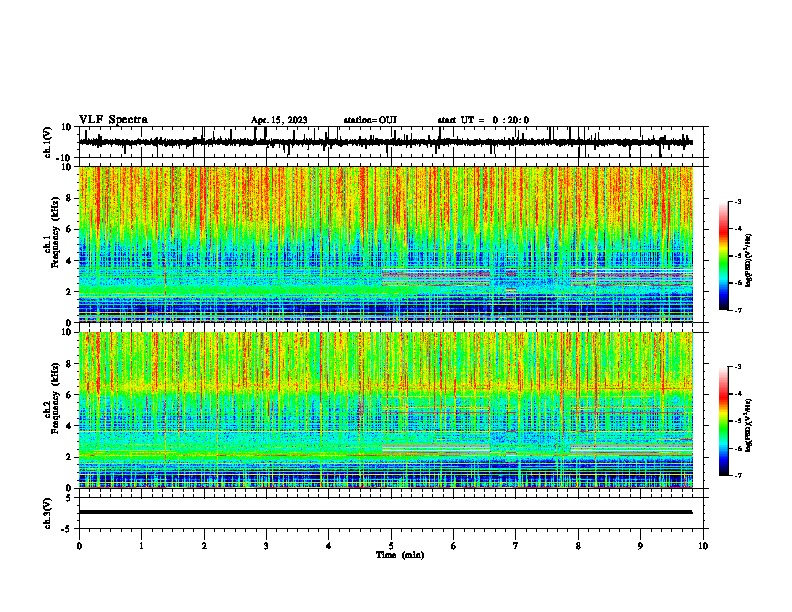Click the ch.2 color bar unit label
This screenshot has width=792, height=612.
click(749, 425)
